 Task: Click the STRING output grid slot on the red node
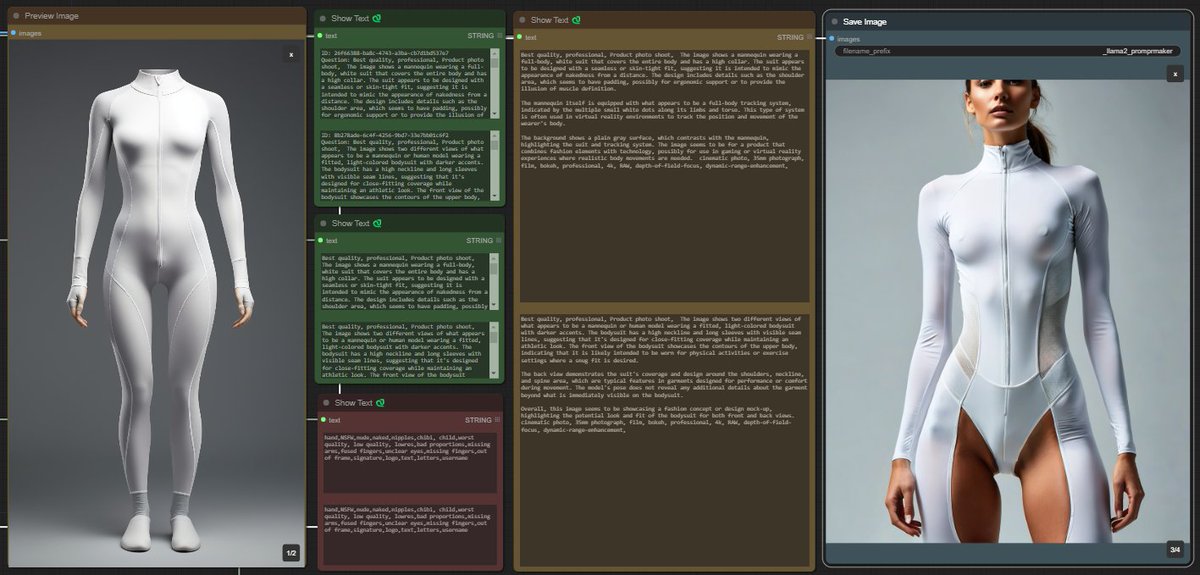499,419
